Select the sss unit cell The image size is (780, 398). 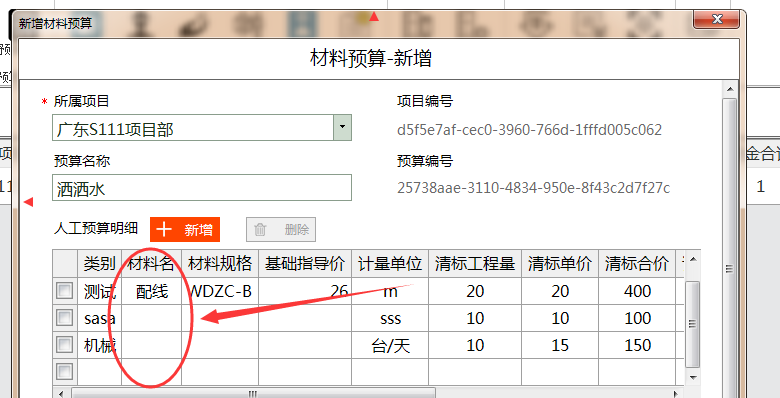coord(390,318)
